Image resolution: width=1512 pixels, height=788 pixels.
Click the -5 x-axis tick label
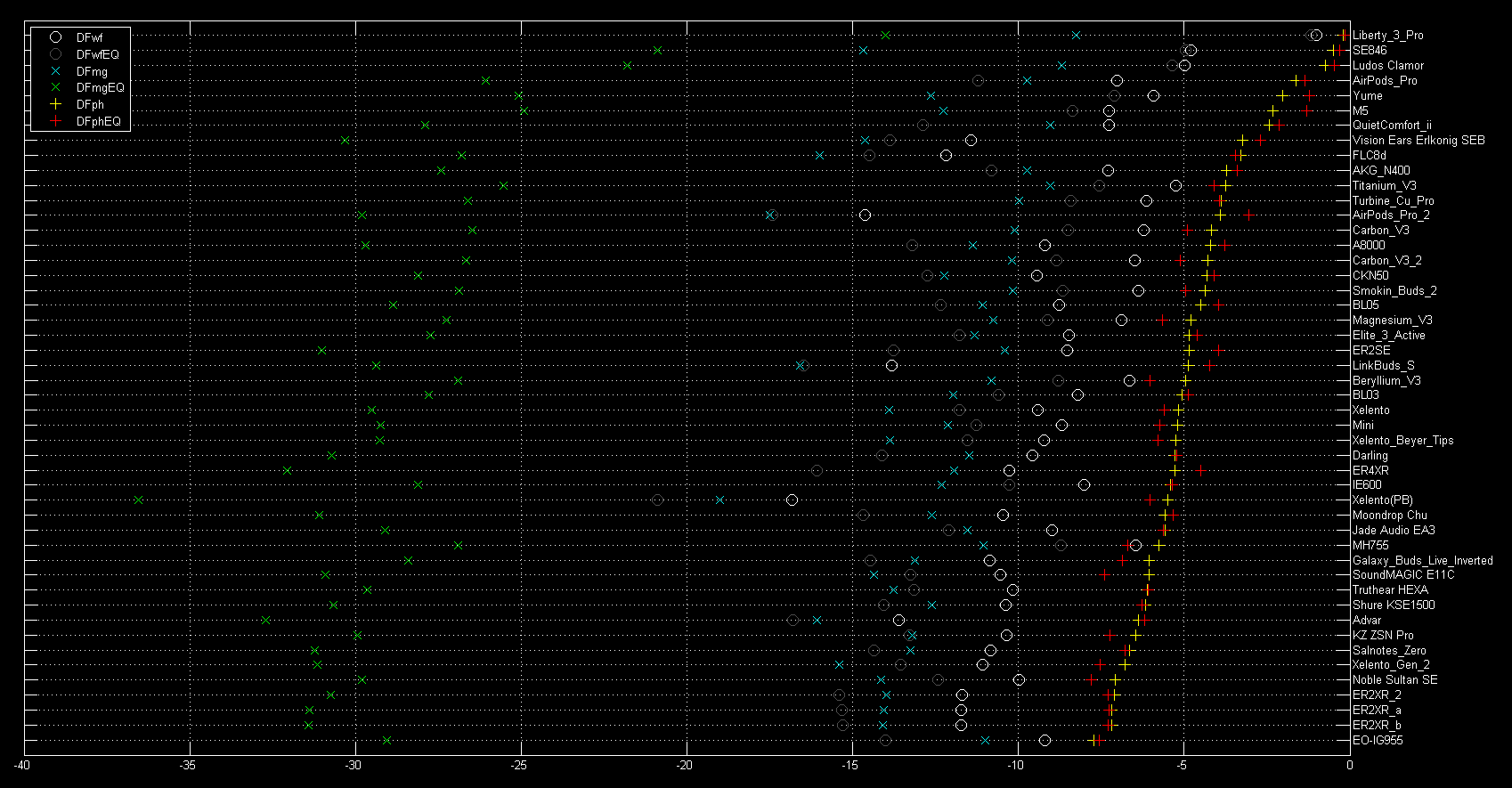1183,766
